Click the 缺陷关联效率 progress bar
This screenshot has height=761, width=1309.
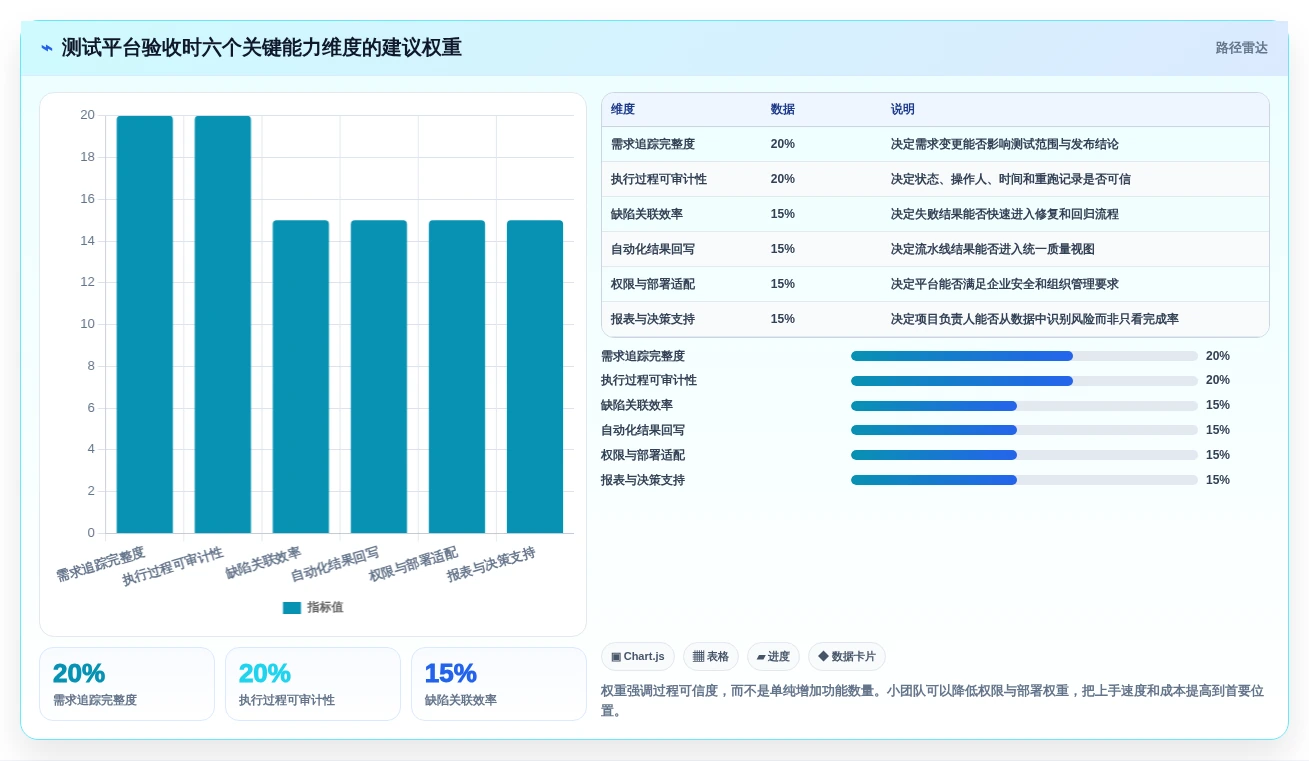click(1024, 406)
